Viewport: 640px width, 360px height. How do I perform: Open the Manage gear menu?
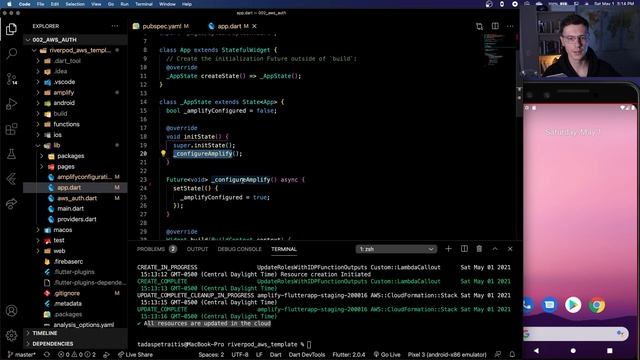point(11,335)
